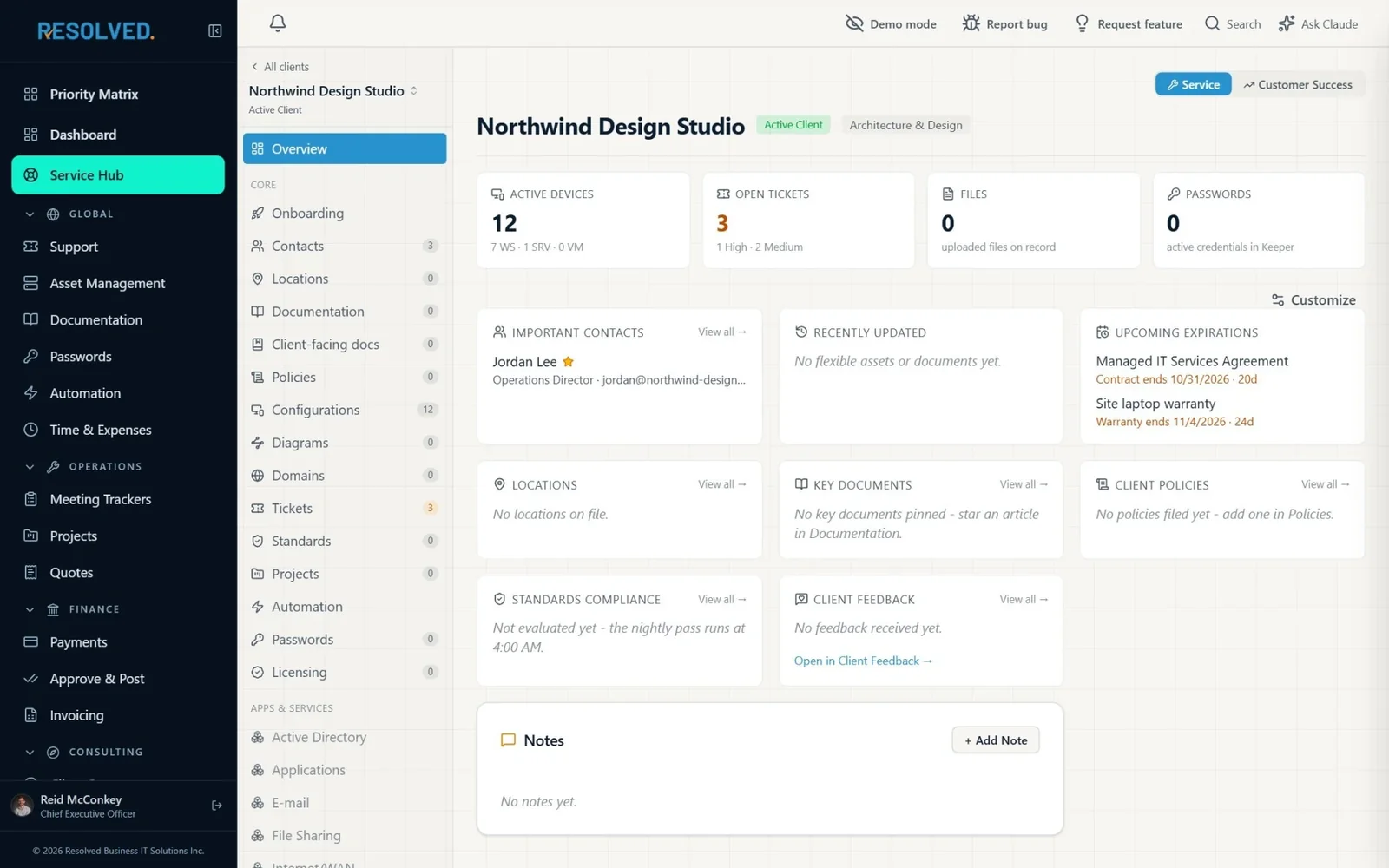
Task: Open the Passwords summary card
Action: click(x=1259, y=220)
